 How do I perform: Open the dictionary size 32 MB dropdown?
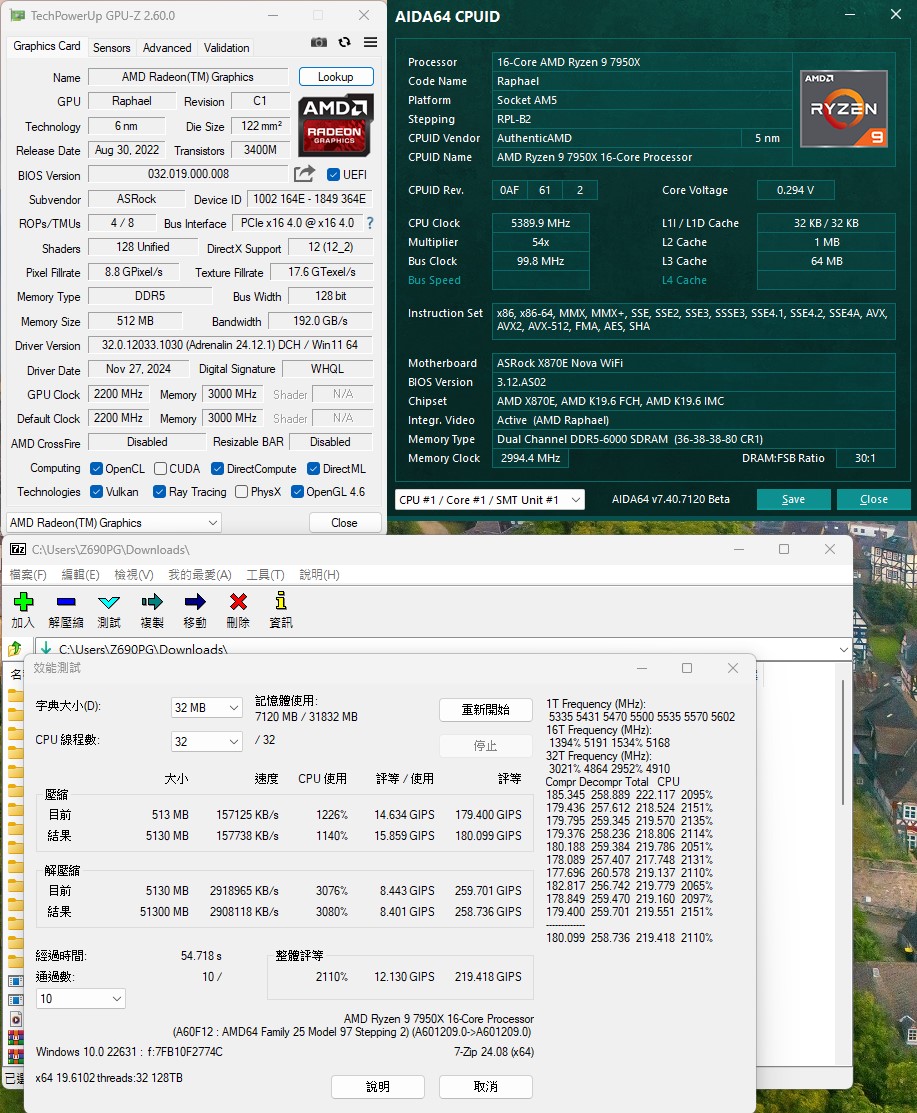pos(207,708)
